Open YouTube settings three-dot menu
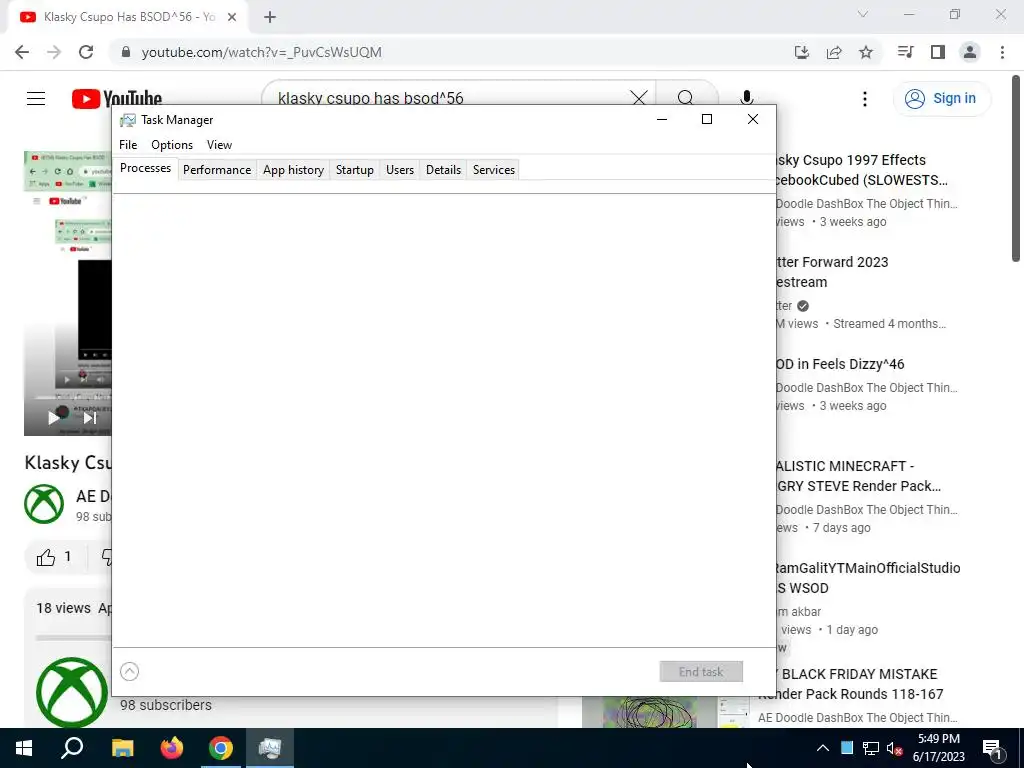This screenshot has height=768, width=1024. point(865,99)
